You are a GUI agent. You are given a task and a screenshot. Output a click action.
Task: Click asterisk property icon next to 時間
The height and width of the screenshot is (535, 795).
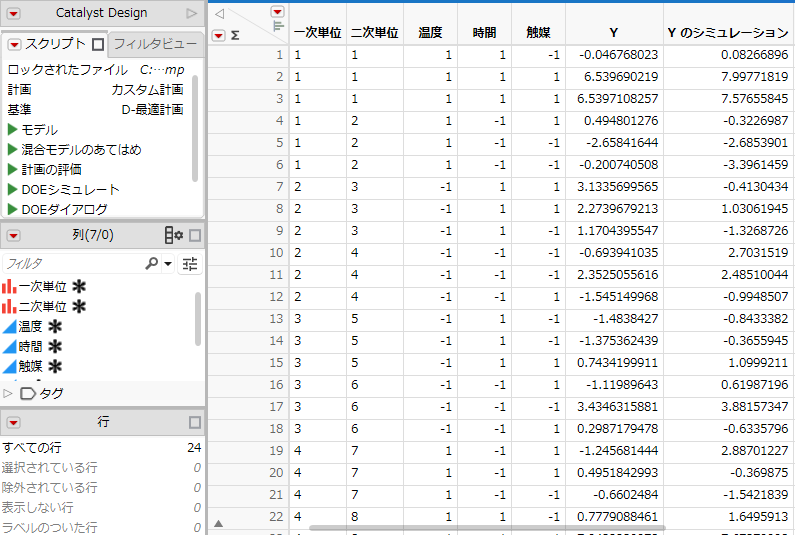55,346
